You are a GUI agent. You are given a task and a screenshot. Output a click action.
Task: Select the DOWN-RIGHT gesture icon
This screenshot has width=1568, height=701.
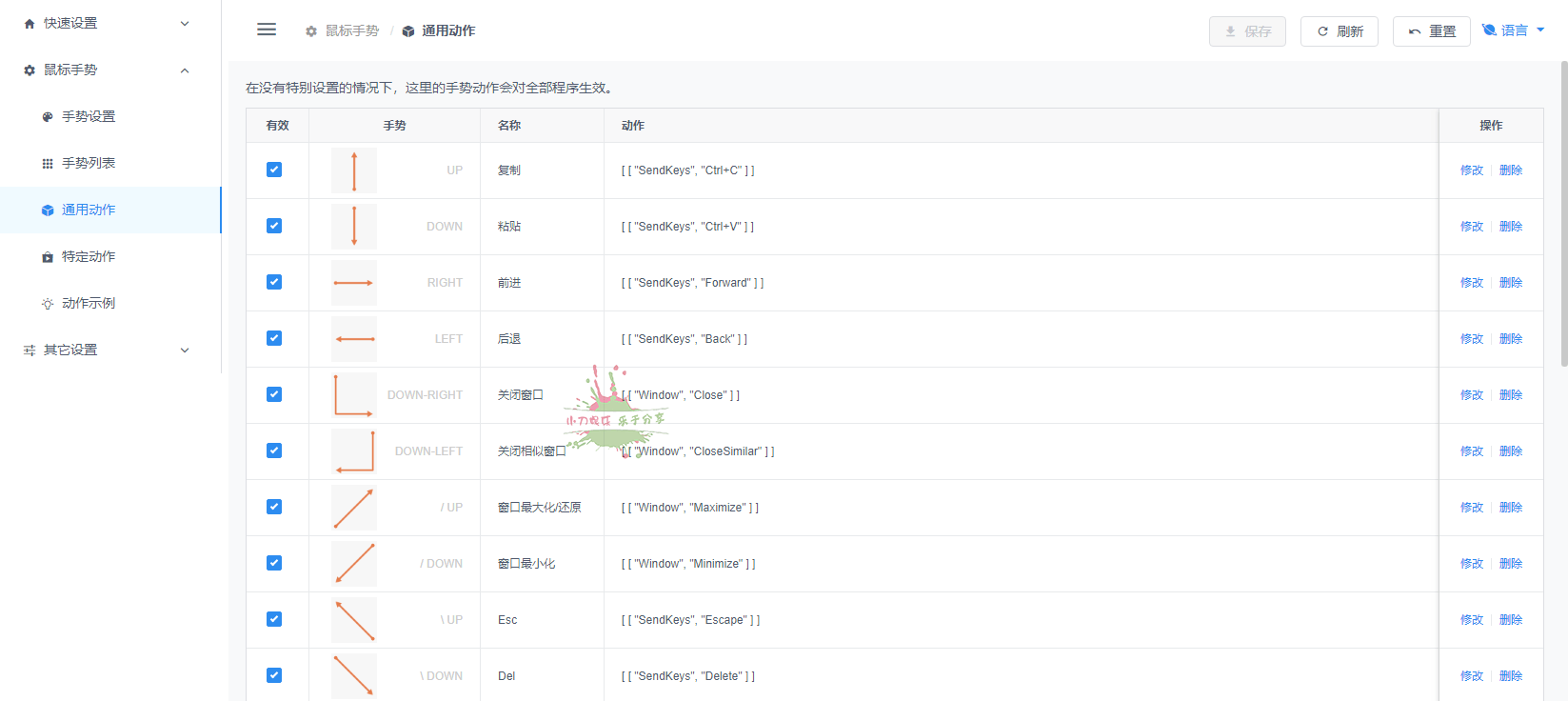coord(354,395)
